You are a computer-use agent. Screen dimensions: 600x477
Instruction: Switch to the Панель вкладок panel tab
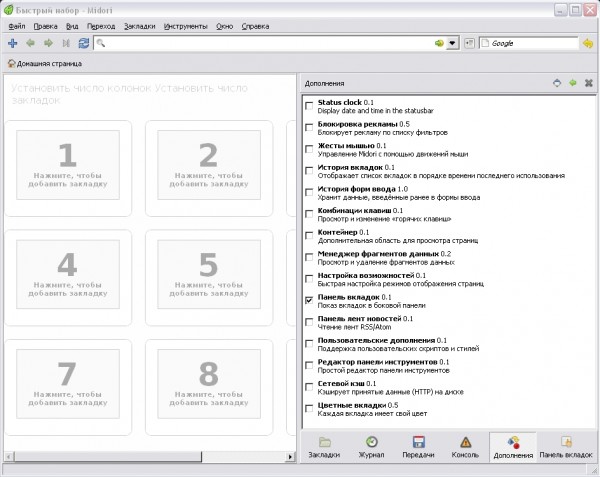click(x=566, y=447)
